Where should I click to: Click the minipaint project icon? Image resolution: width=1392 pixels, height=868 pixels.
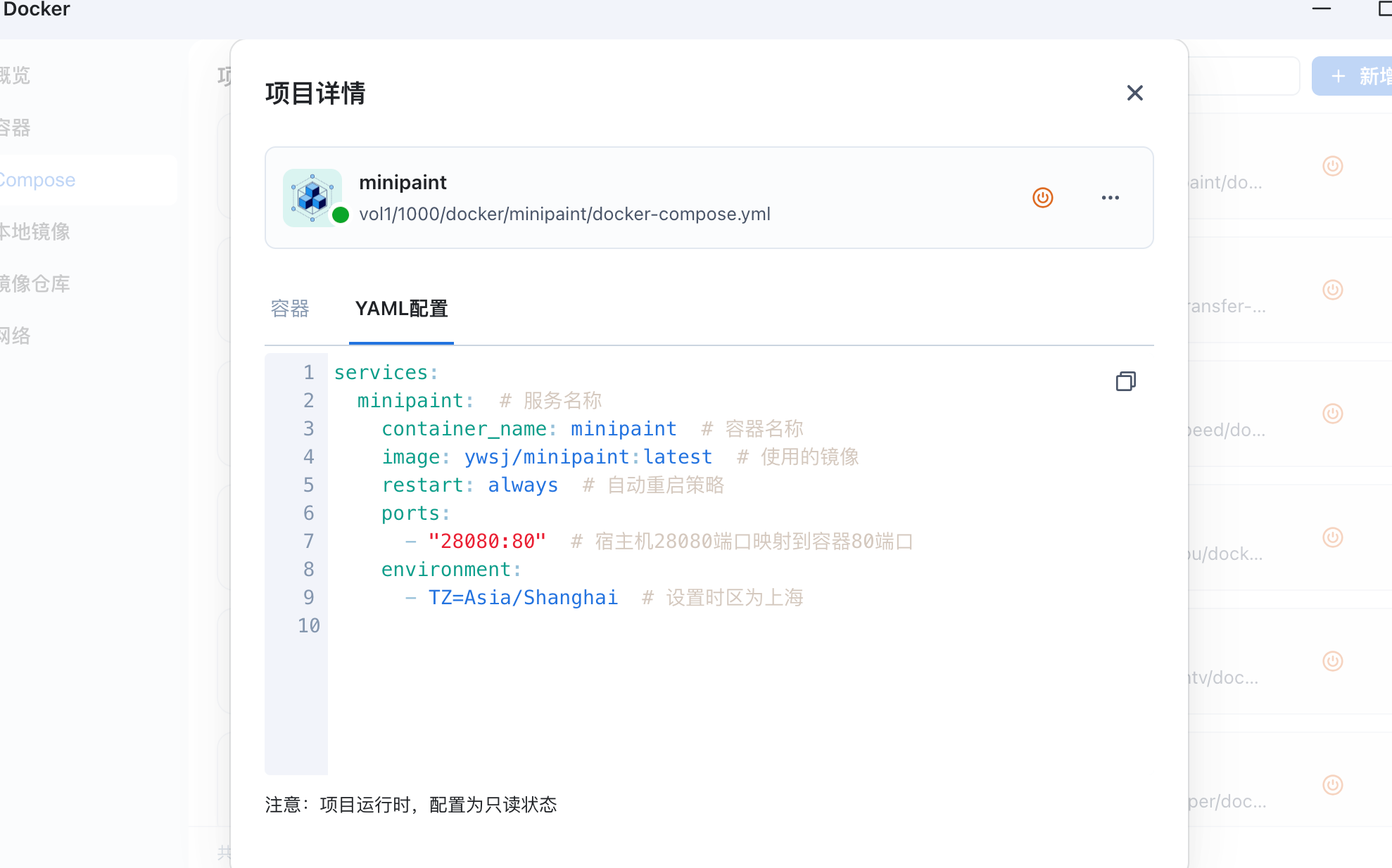tap(312, 197)
